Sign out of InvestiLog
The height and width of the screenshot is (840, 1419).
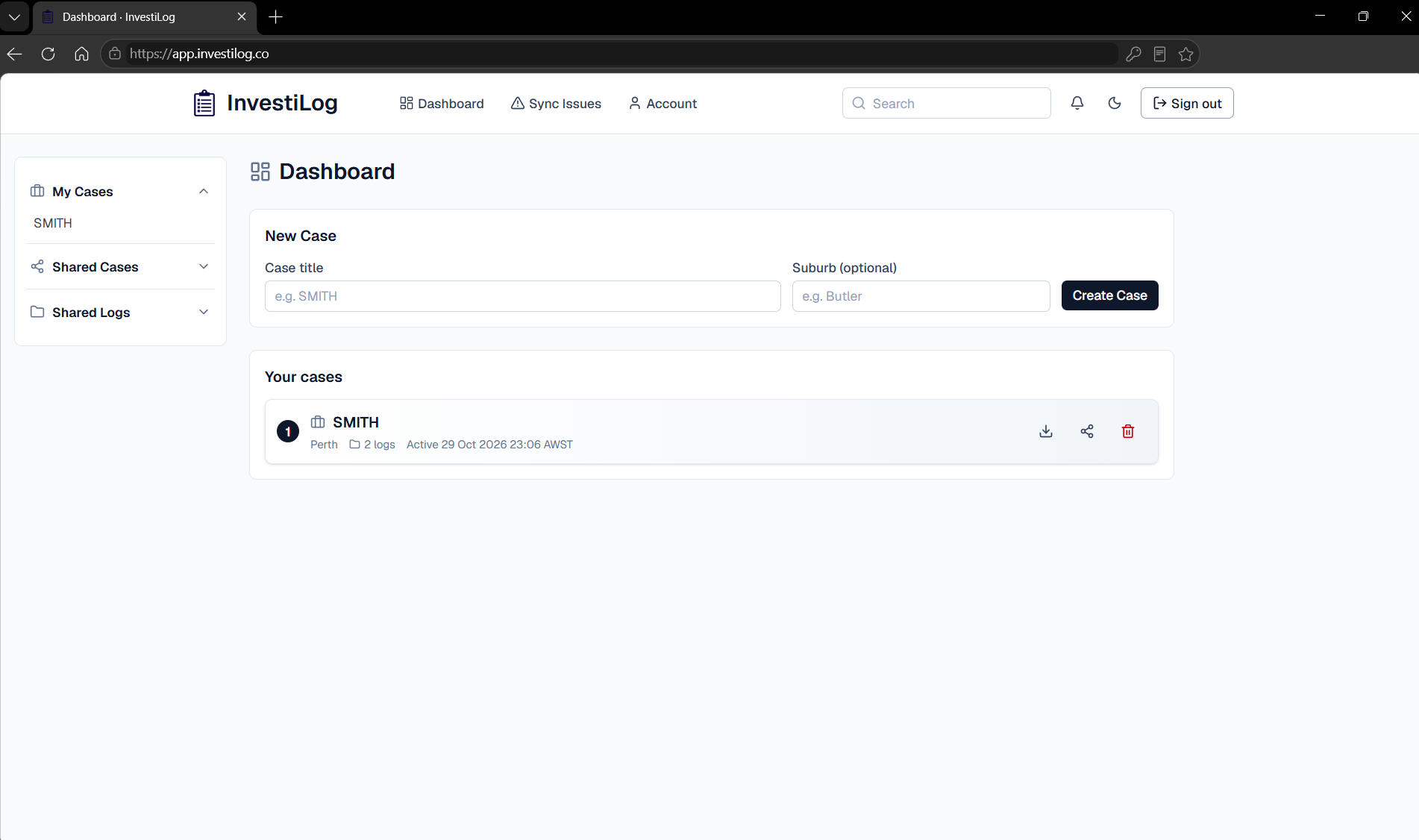click(1187, 103)
